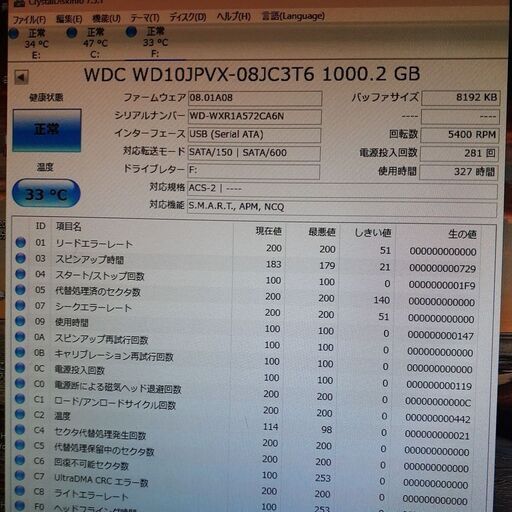Viewport: 512px width, 512px height.
Task: Click the 生の値 column header
Action: 462,234
